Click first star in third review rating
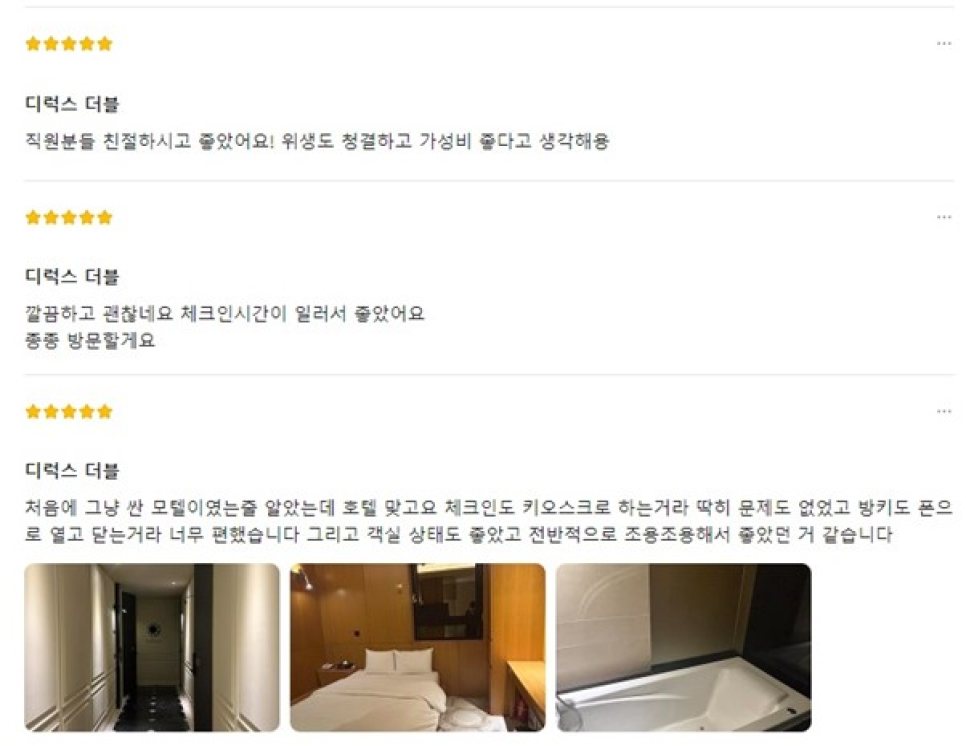Viewport: 966px width, 746px height. click(x=33, y=412)
